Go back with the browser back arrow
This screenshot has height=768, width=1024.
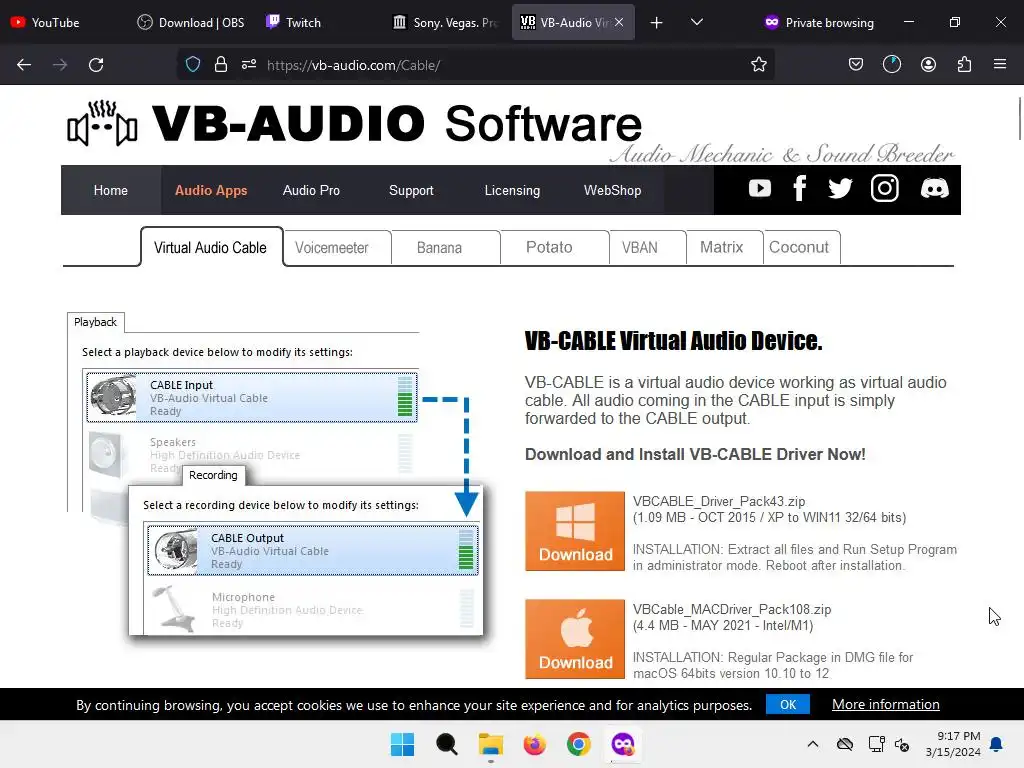[24, 65]
